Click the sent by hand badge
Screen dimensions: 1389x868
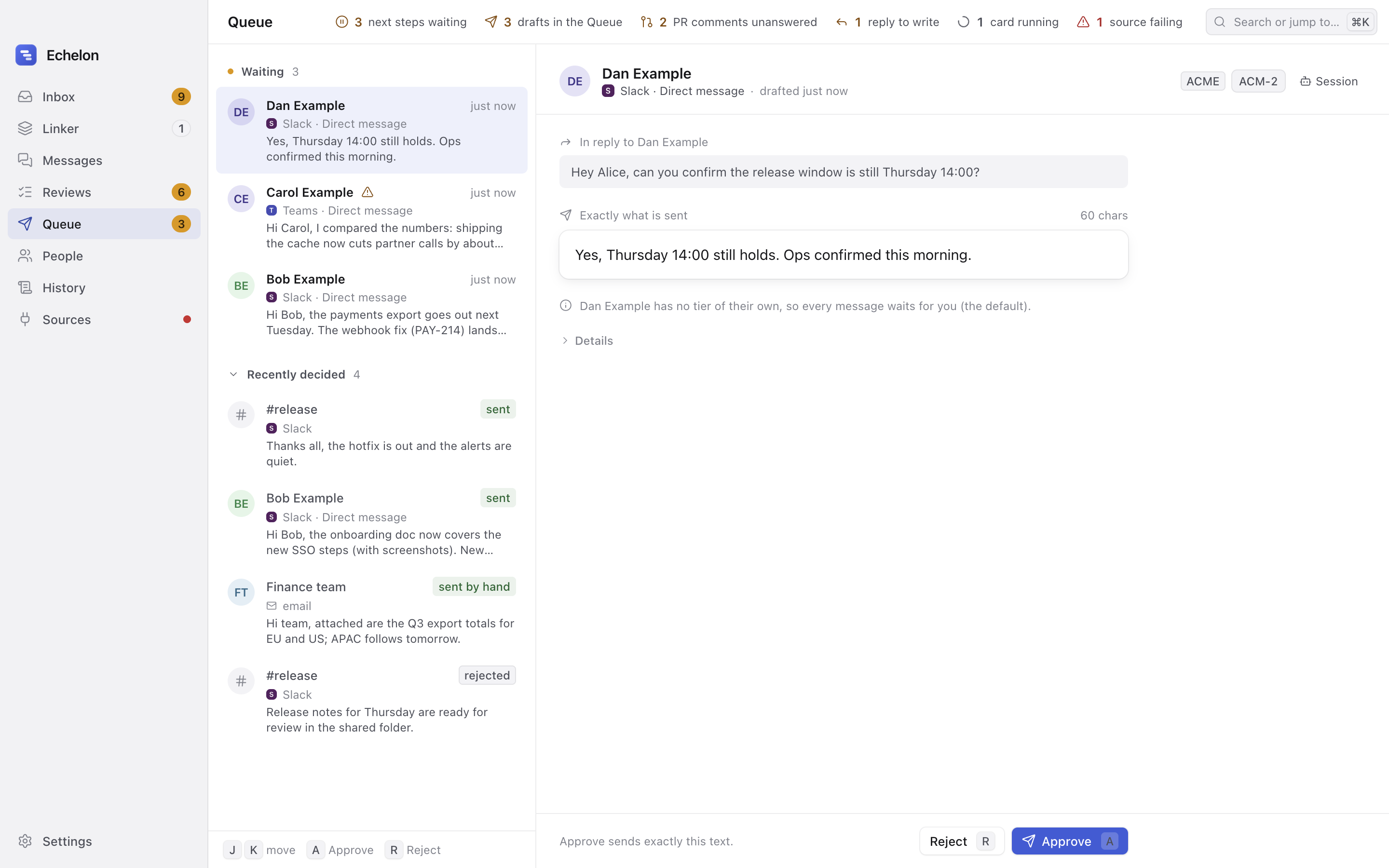click(474, 586)
